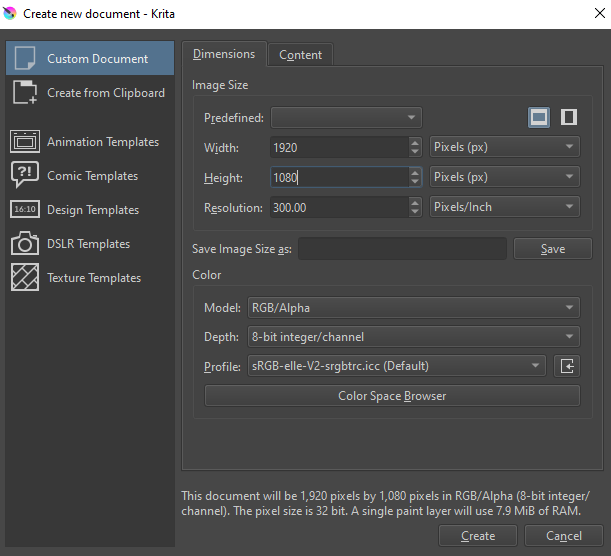Open the Color Space Browser
This screenshot has width=611, height=556.
(392, 396)
